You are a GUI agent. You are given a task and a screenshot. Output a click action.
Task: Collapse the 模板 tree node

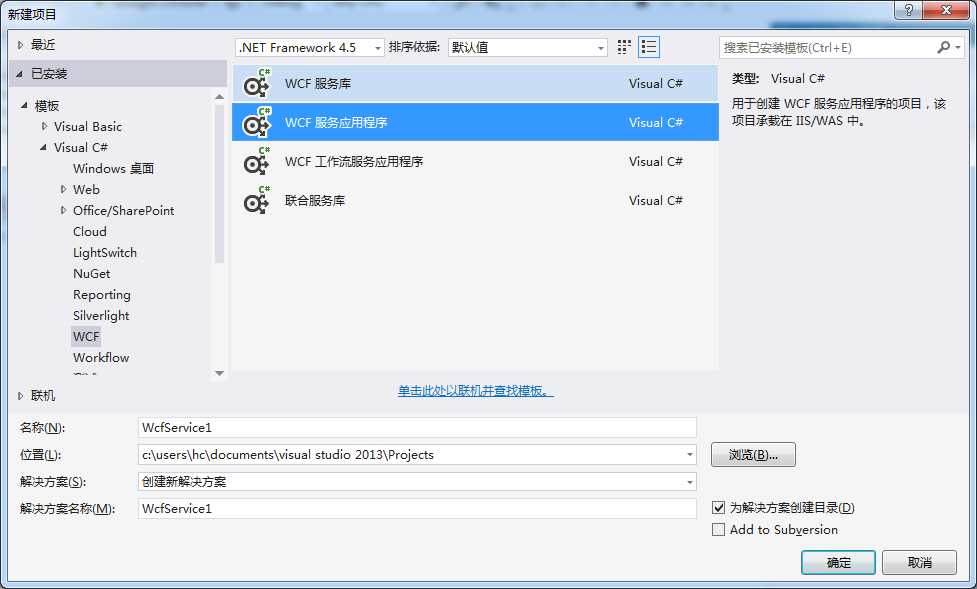24,105
